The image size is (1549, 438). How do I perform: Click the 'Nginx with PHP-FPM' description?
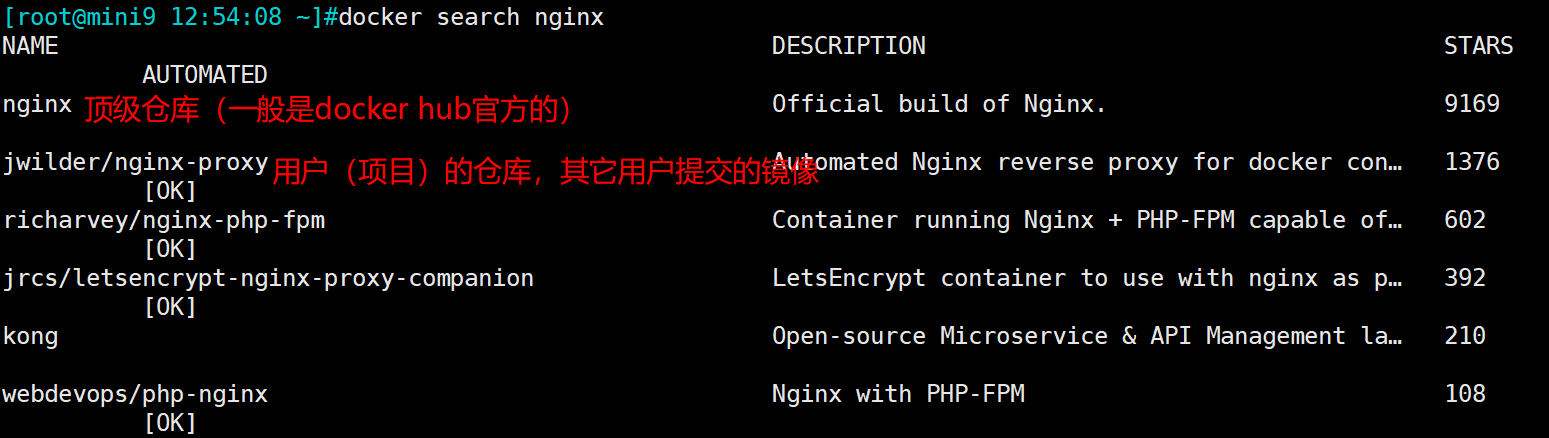pyautogui.click(x=898, y=394)
